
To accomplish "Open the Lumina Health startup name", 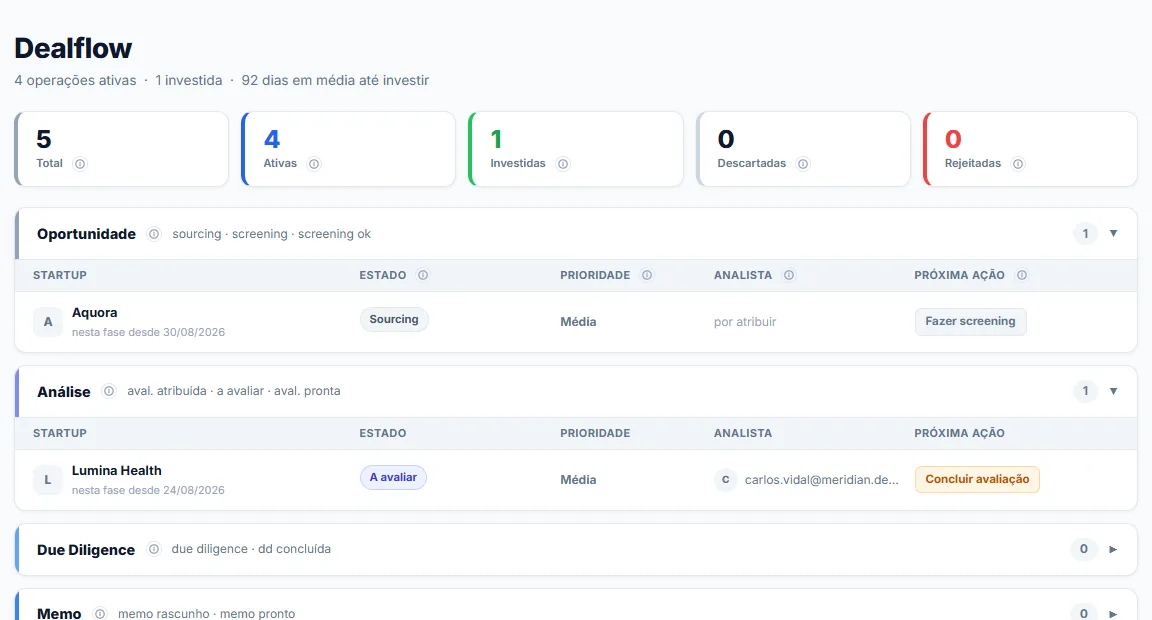I will (x=117, y=470).
